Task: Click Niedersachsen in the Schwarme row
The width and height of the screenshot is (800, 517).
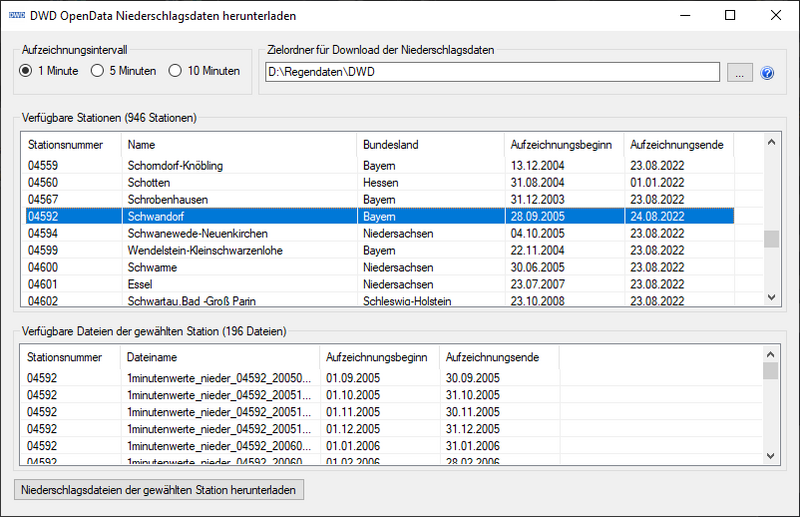Action: click(398, 267)
